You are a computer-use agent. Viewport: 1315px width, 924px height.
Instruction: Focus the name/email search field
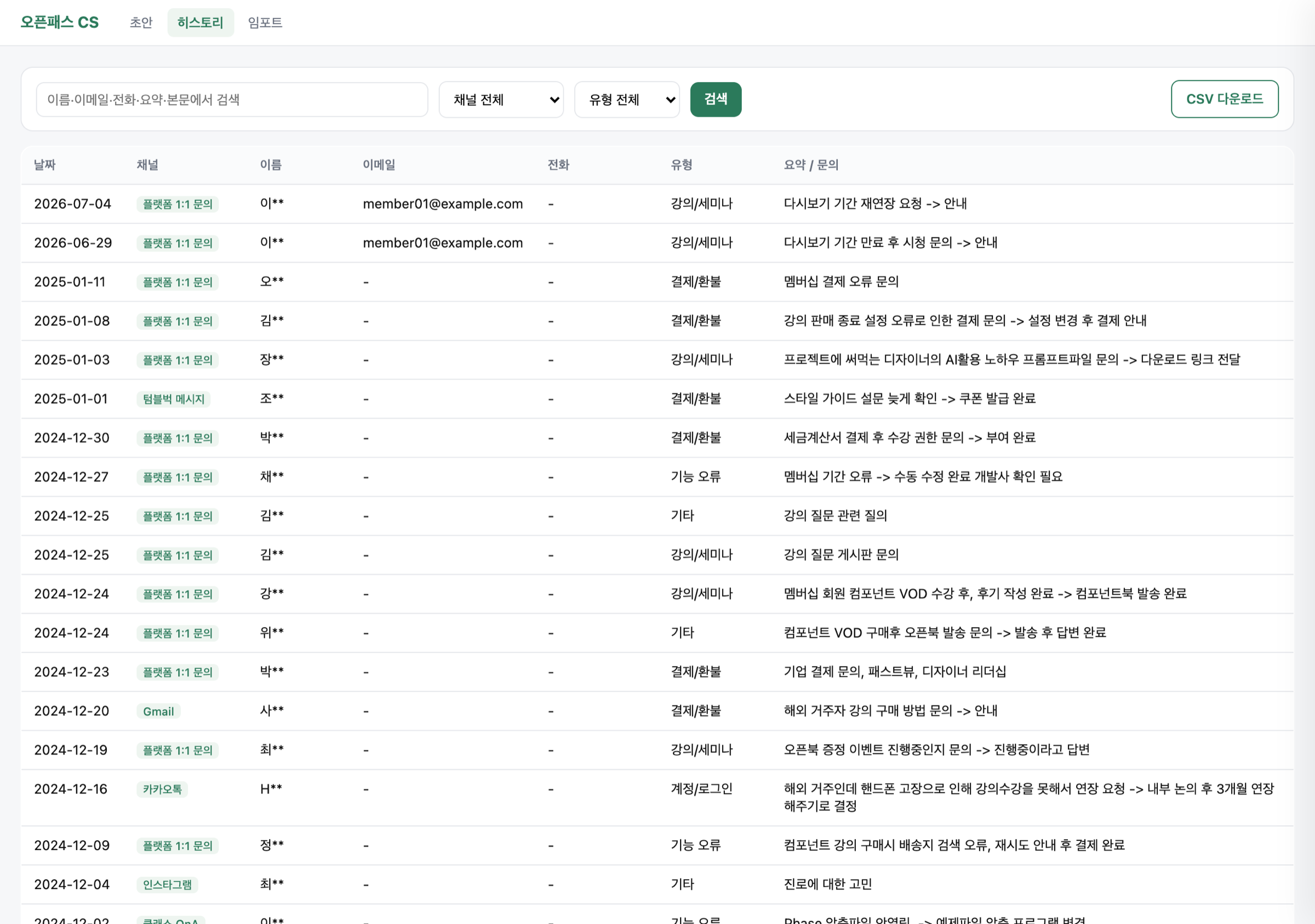point(232,100)
